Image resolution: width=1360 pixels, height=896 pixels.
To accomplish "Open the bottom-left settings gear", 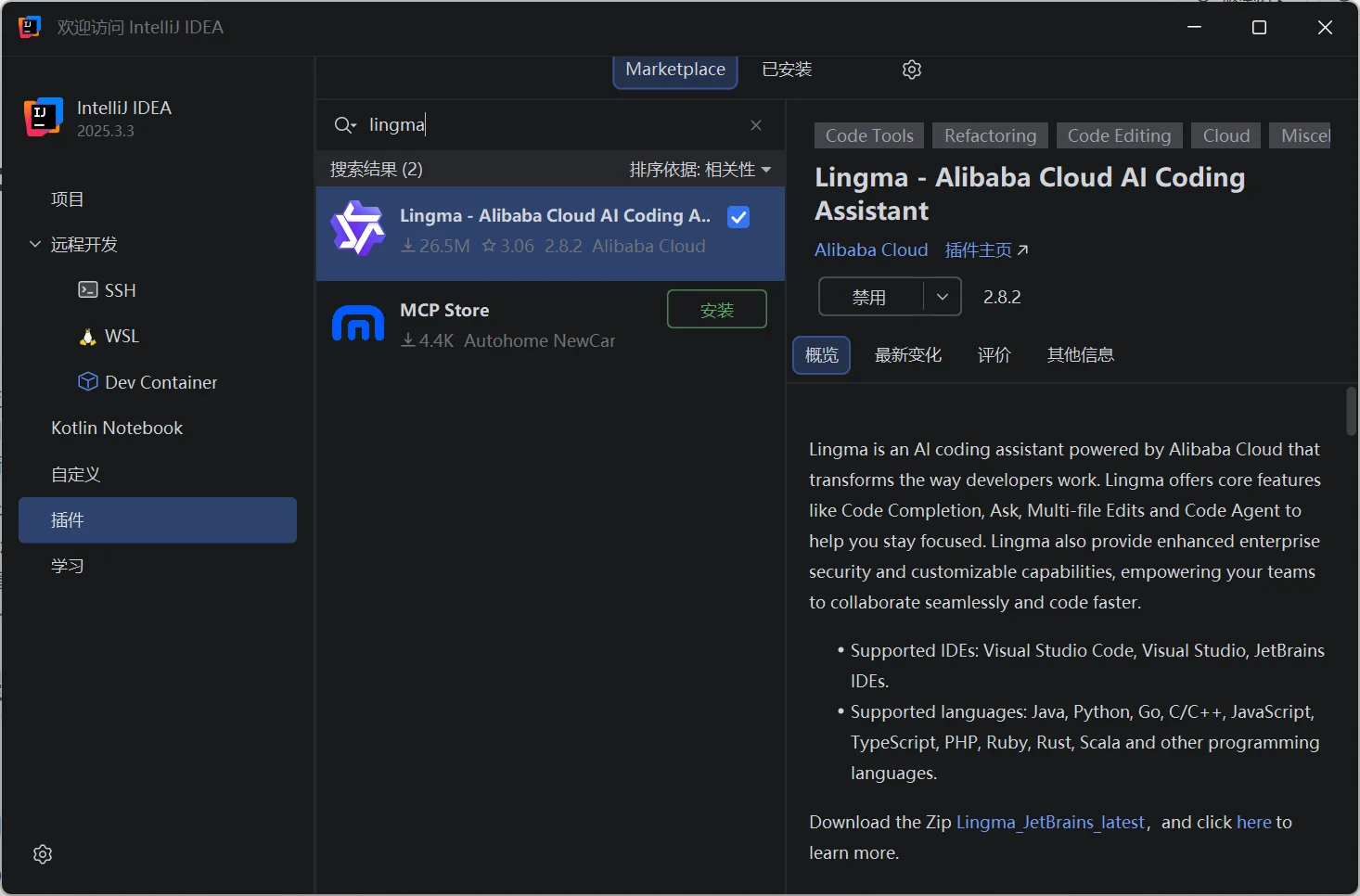I will tap(43, 854).
